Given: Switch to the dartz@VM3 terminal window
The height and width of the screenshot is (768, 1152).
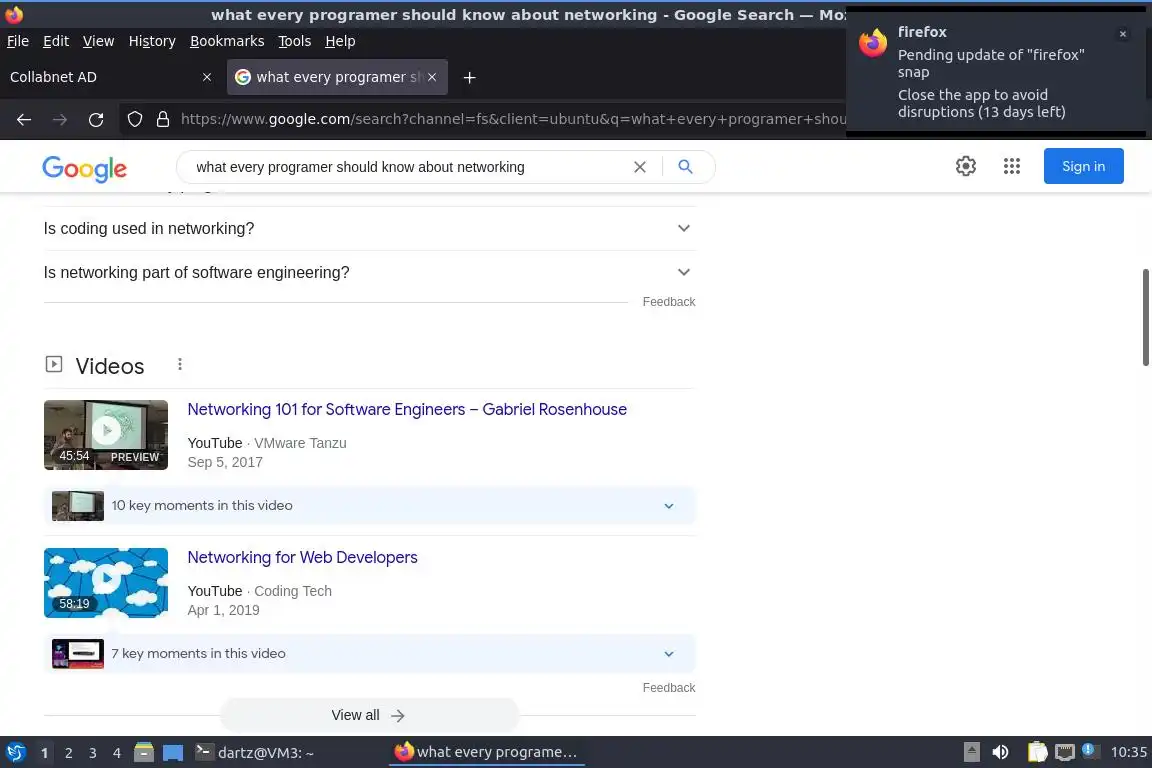Looking at the screenshot, I should coord(254,753).
